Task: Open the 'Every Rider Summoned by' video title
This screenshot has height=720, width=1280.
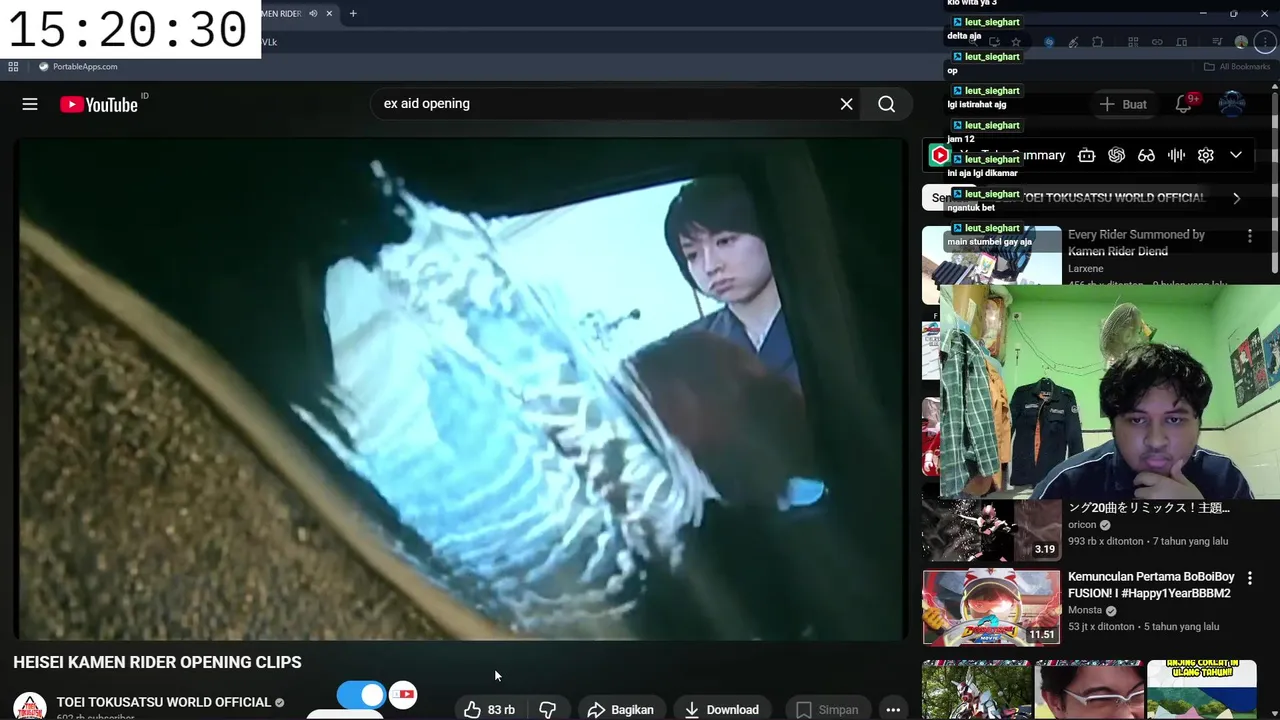Action: coord(1136,243)
